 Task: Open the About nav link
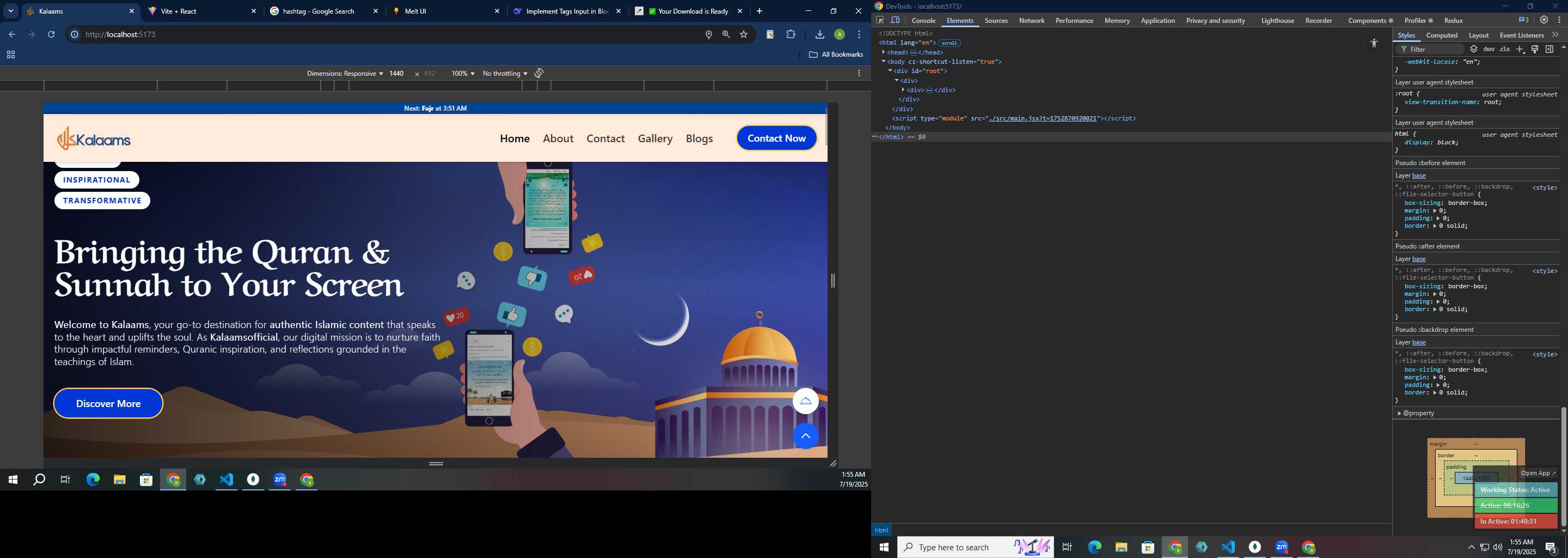click(x=558, y=139)
